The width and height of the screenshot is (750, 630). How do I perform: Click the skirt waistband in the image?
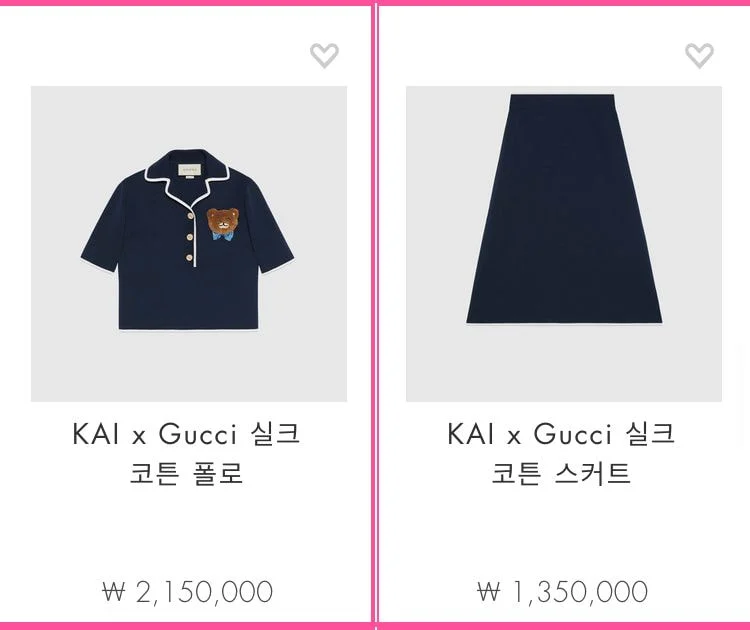(562, 98)
